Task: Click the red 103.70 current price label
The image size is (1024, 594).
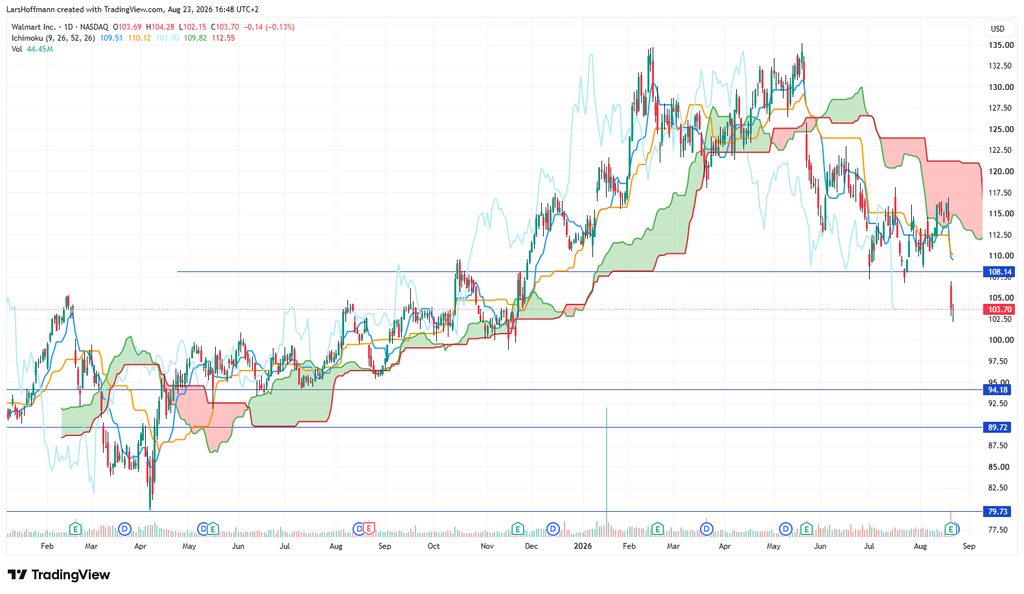Action: (x=999, y=309)
